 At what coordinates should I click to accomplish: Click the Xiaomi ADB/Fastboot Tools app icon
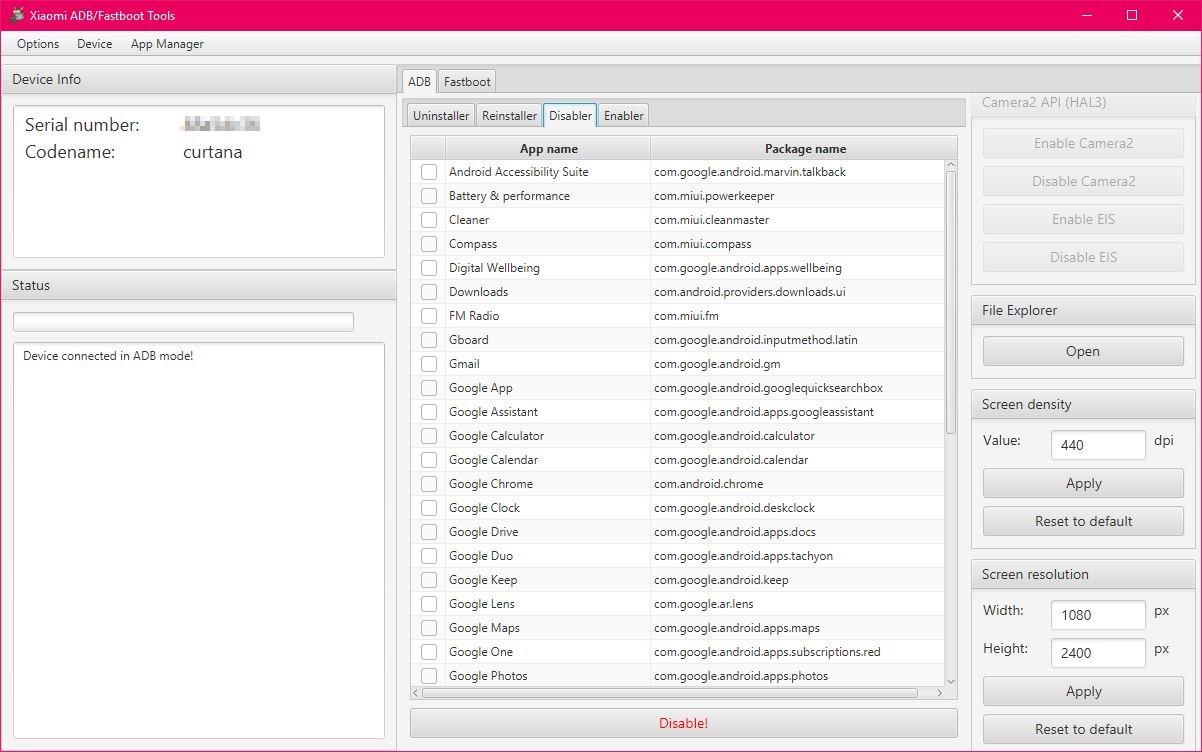pos(17,15)
